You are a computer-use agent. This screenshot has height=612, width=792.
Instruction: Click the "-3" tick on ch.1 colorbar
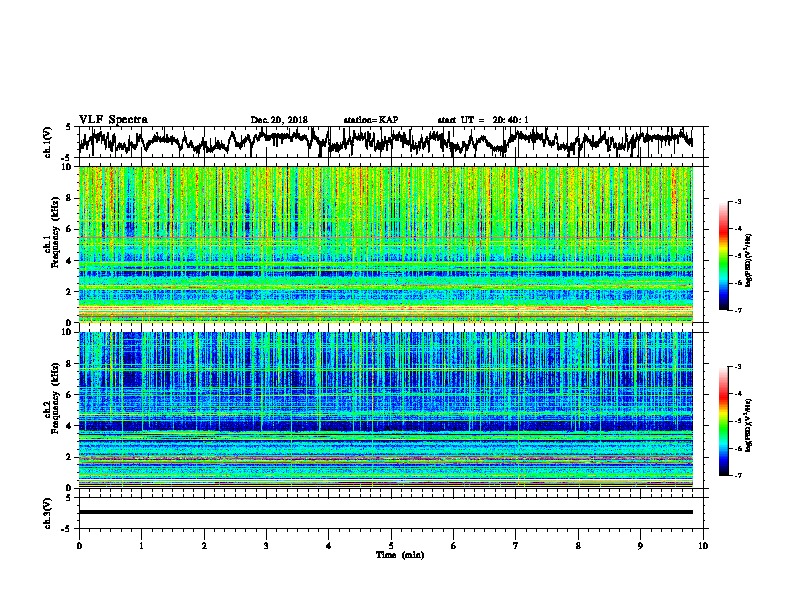pos(738,202)
